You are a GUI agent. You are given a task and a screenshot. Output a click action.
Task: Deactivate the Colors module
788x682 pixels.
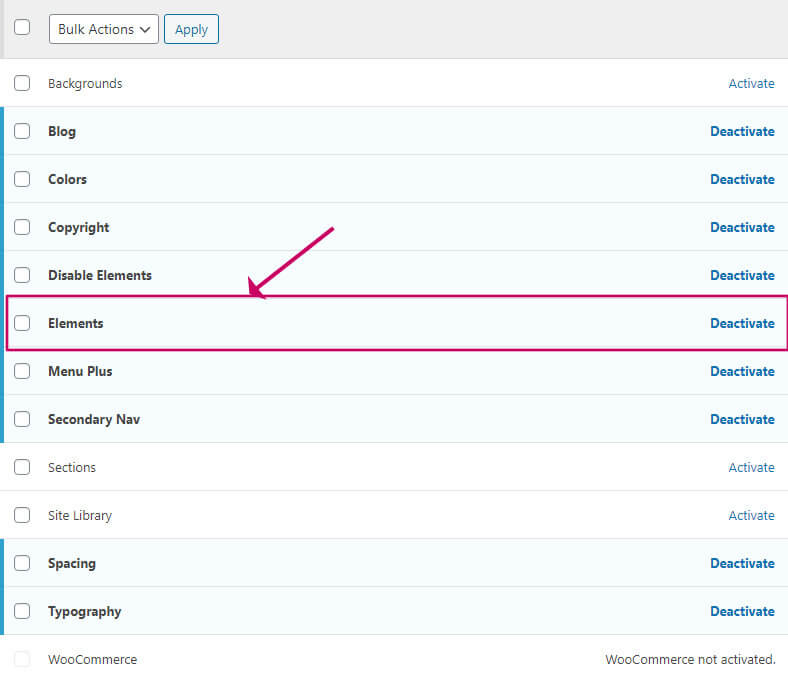click(742, 179)
